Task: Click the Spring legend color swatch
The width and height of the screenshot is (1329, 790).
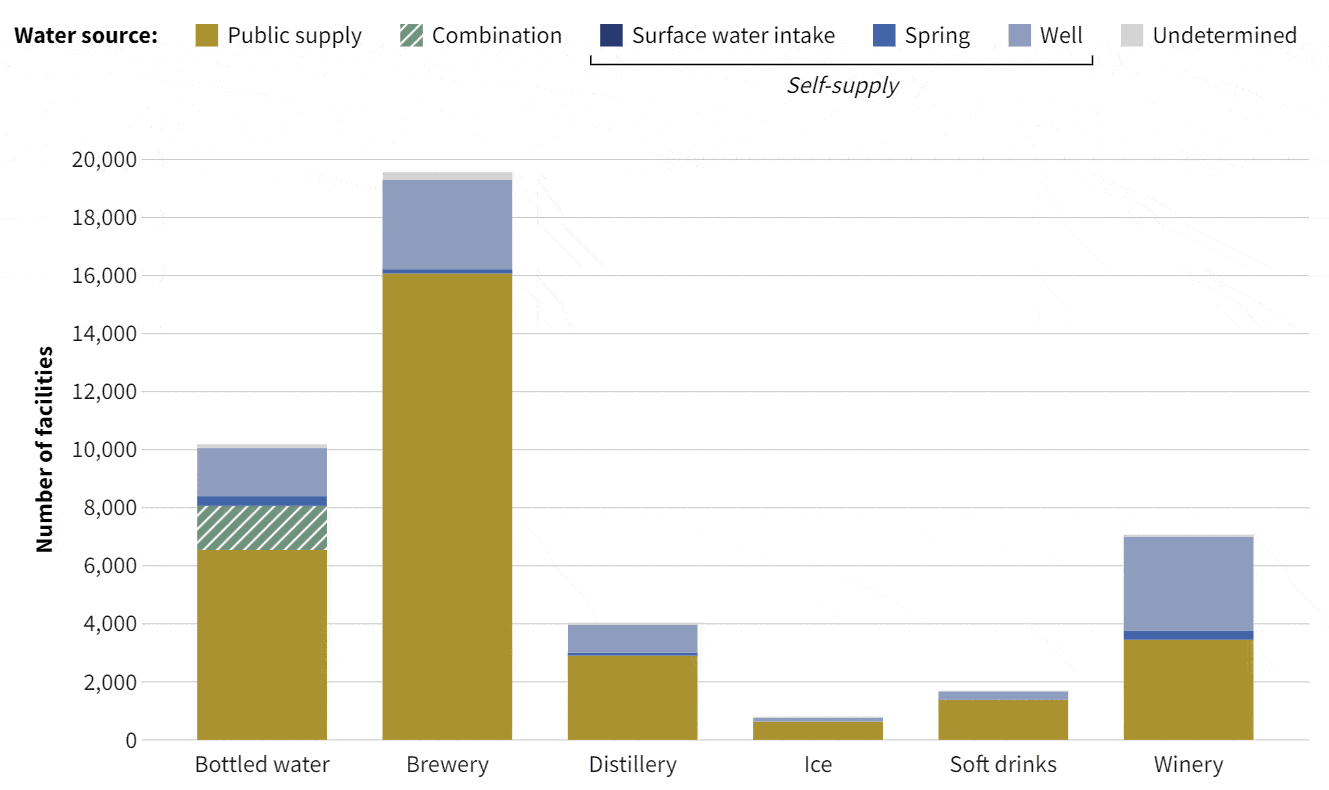Action: (x=884, y=36)
